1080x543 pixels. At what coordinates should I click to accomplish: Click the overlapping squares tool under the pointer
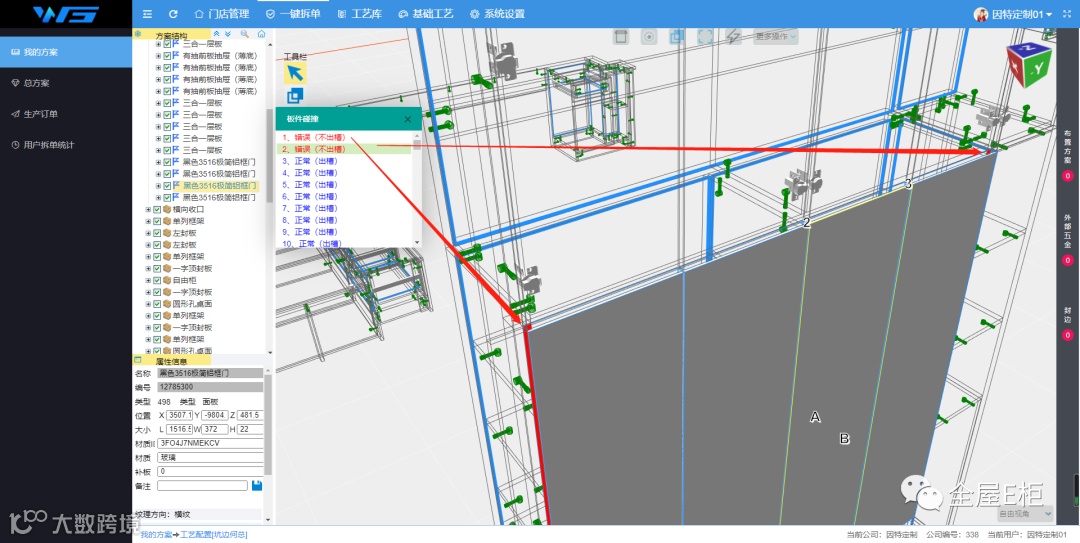[x=295, y=96]
